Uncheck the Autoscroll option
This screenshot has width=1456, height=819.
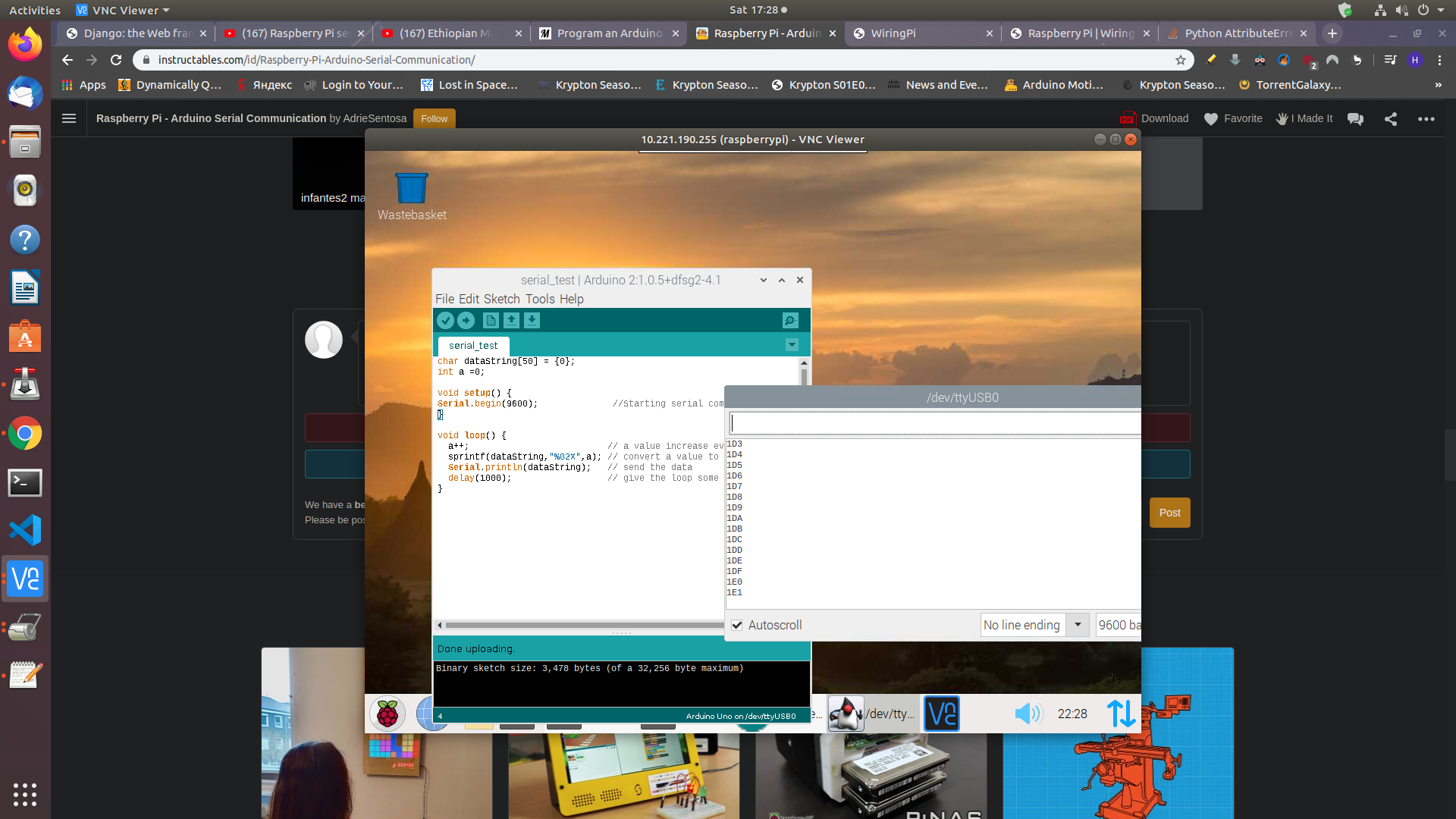[x=736, y=625]
